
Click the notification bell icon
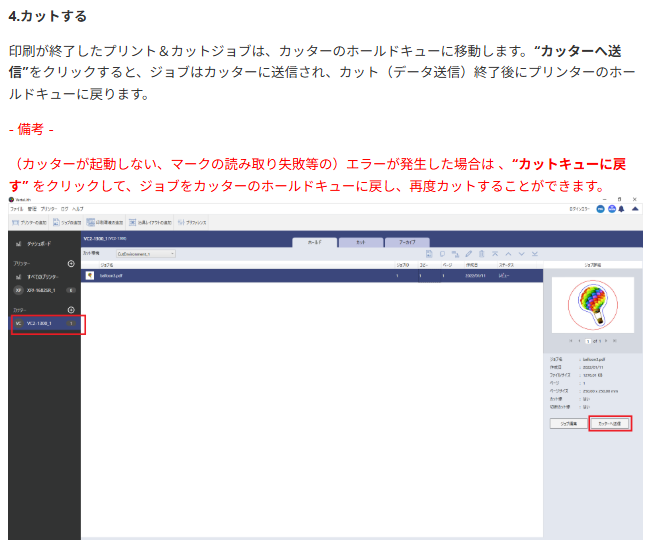620,210
